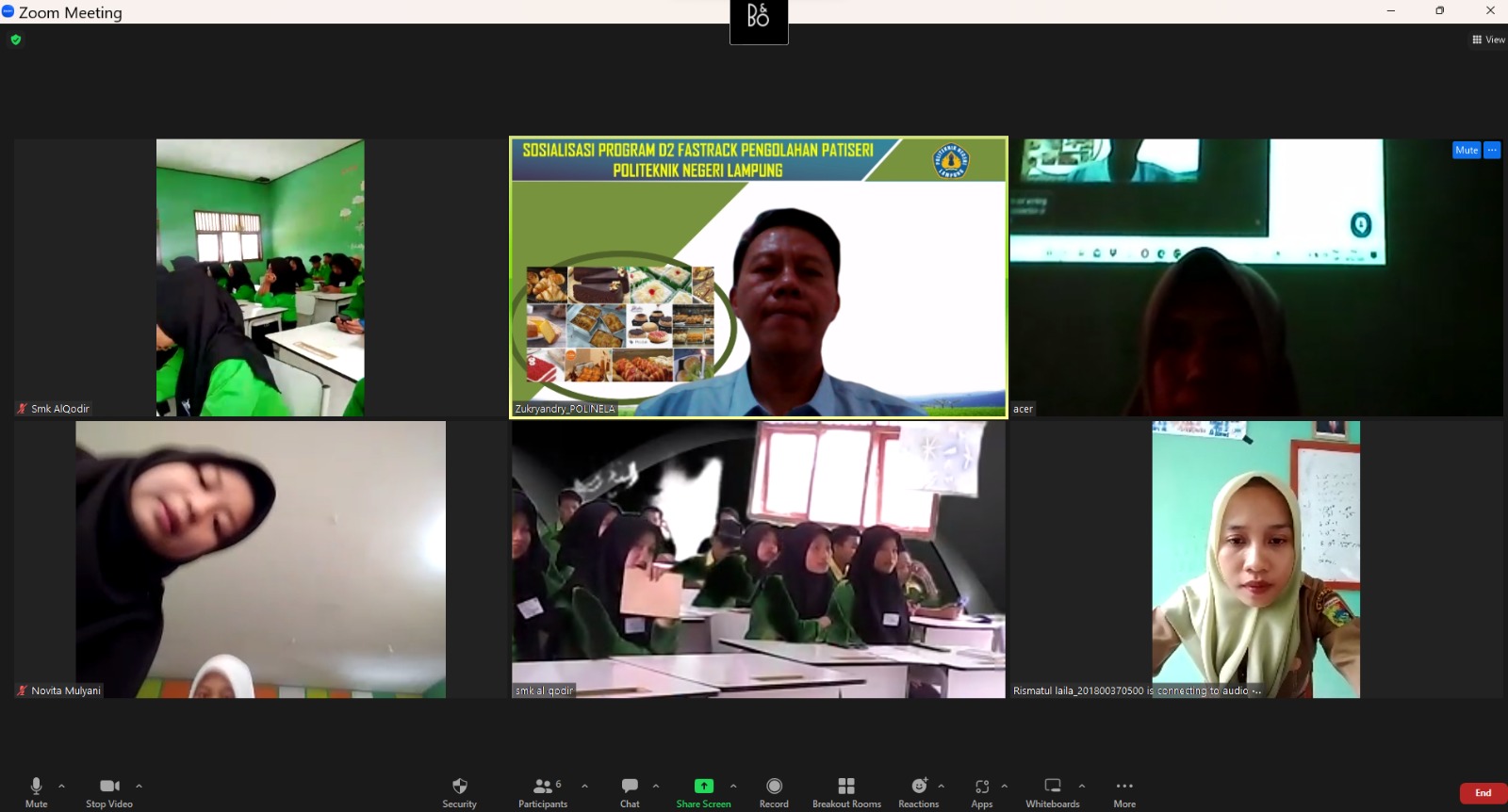Restore down the Zoom Meeting window

pyautogui.click(x=1439, y=10)
